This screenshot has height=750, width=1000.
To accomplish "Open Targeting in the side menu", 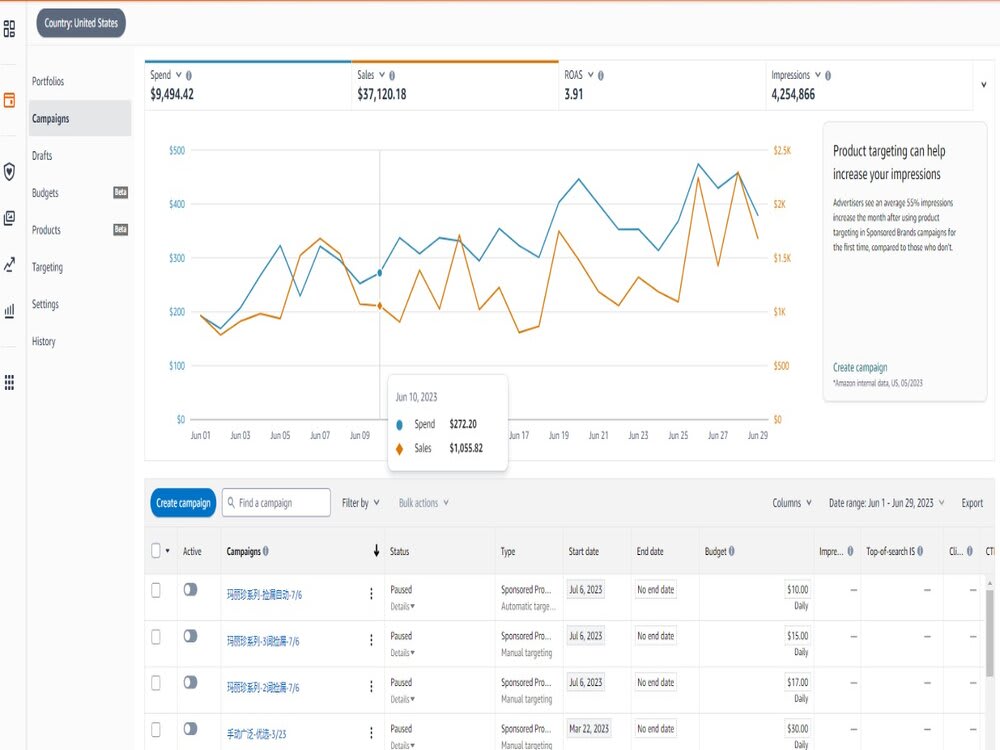I will coord(47,267).
